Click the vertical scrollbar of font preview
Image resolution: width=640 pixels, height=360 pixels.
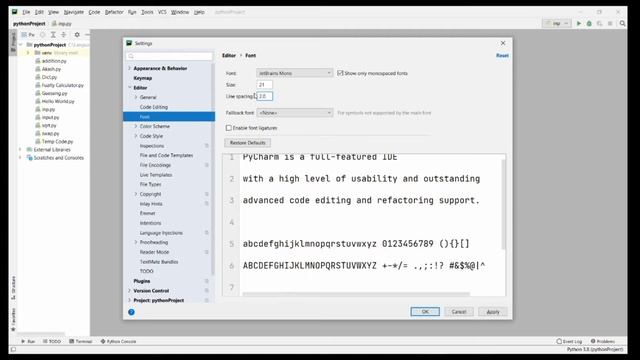tap(503, 204)
